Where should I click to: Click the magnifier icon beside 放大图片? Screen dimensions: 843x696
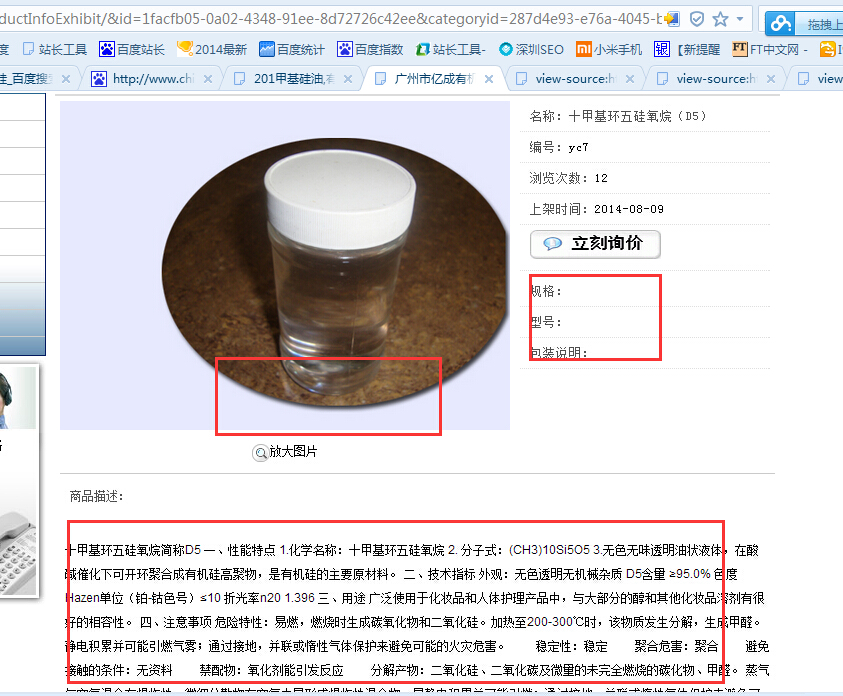pyautogui.click(x=262, y=453)
